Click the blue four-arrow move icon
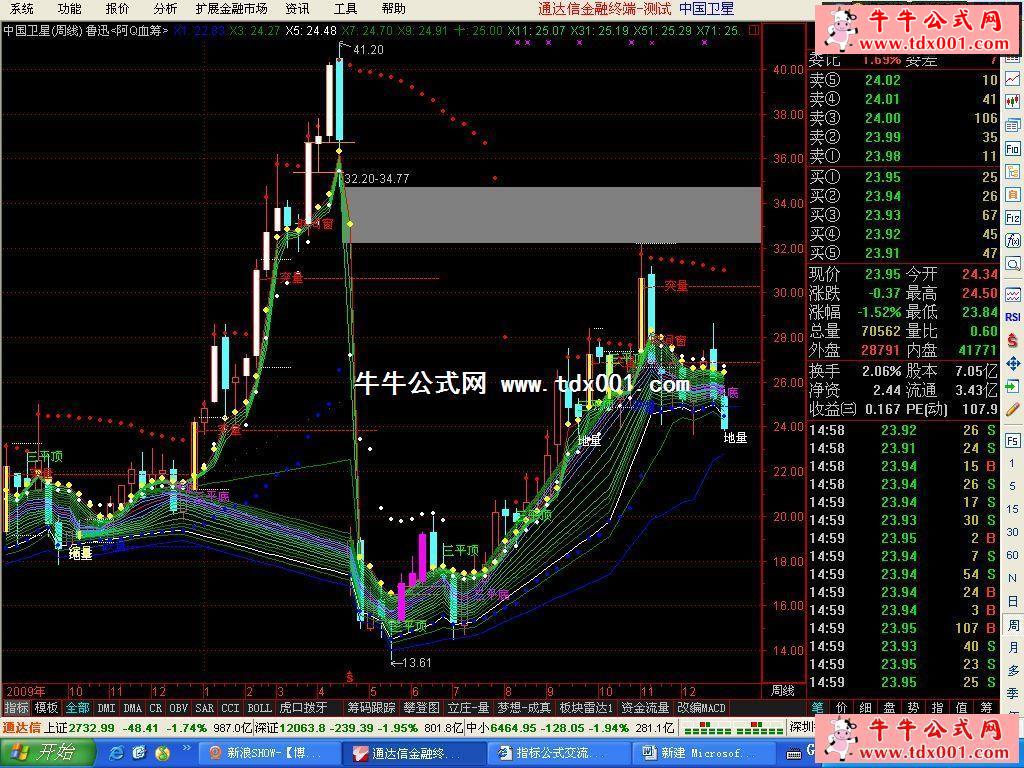Viewport: 1024px width, 768px height. tap(1013, 364)
